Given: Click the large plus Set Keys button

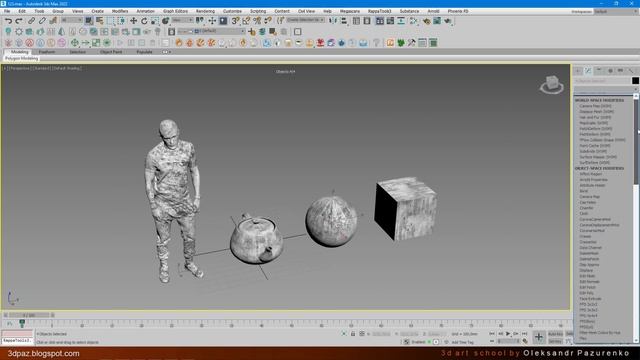Looking at the screenshot, I should point(539,337).
